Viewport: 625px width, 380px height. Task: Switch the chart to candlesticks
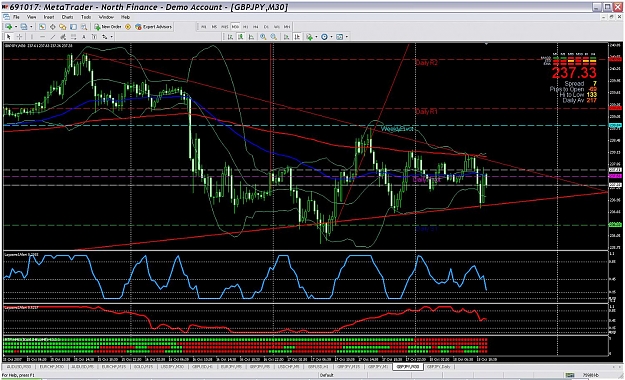click(240, 37)
